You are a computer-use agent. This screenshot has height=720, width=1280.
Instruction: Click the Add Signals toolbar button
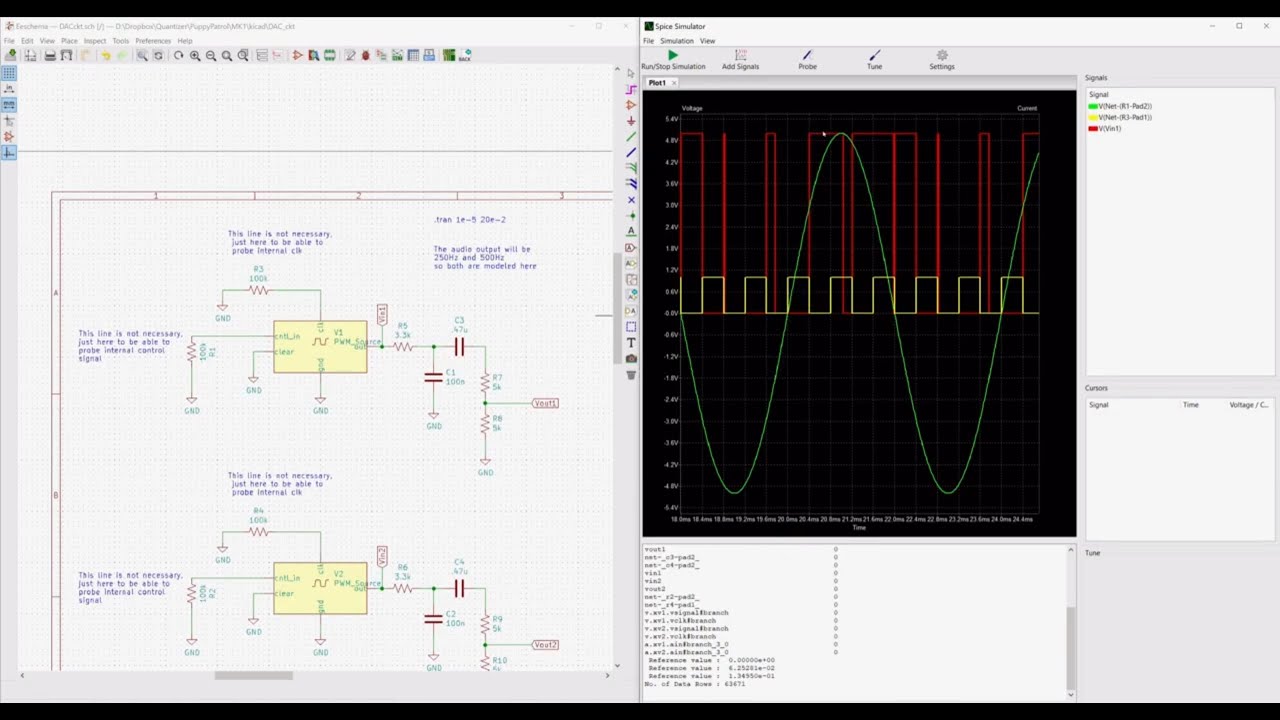[x=740, y=60]
